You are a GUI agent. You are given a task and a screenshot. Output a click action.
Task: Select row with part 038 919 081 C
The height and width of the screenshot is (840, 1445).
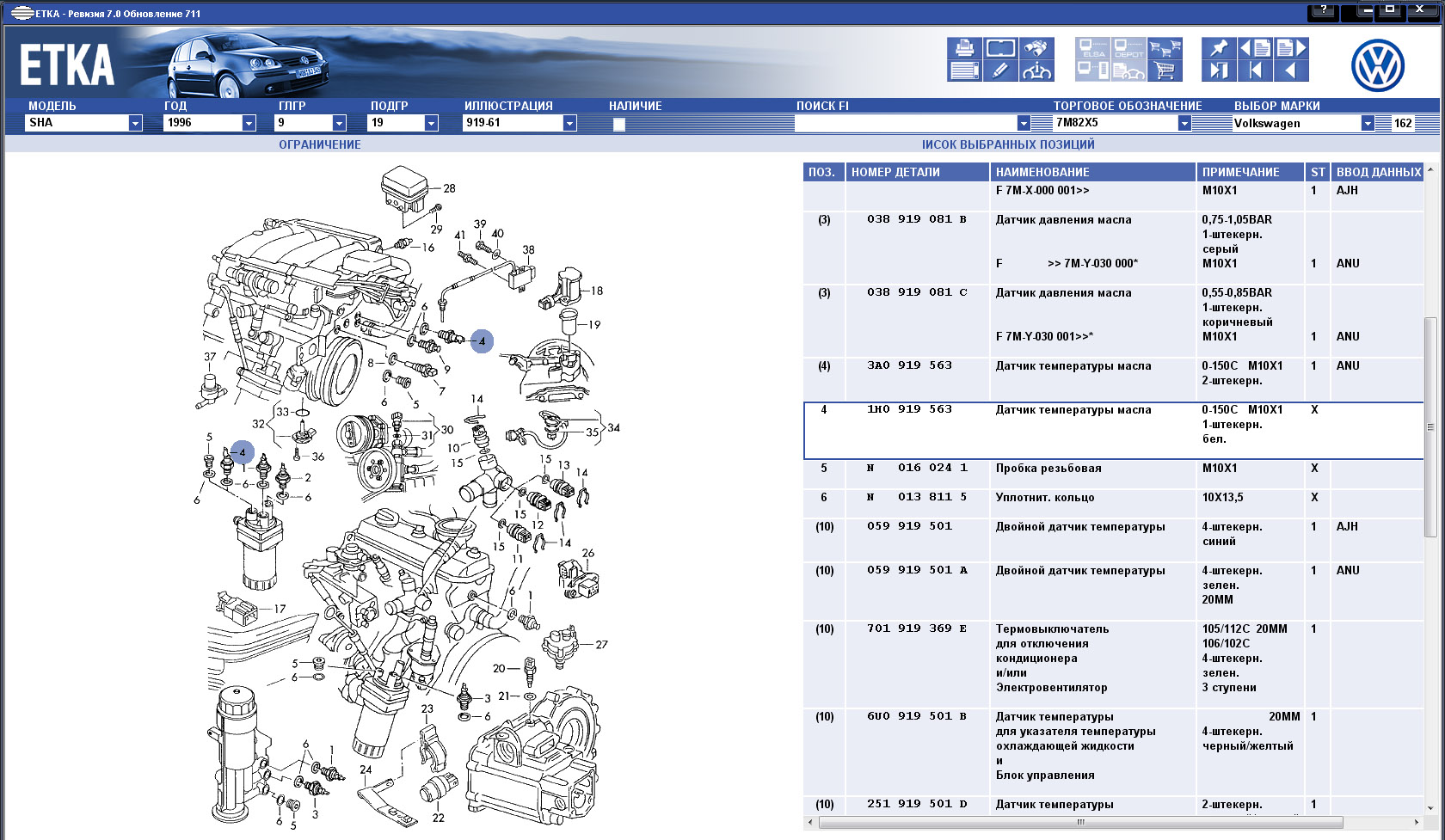click(1113, 322)
